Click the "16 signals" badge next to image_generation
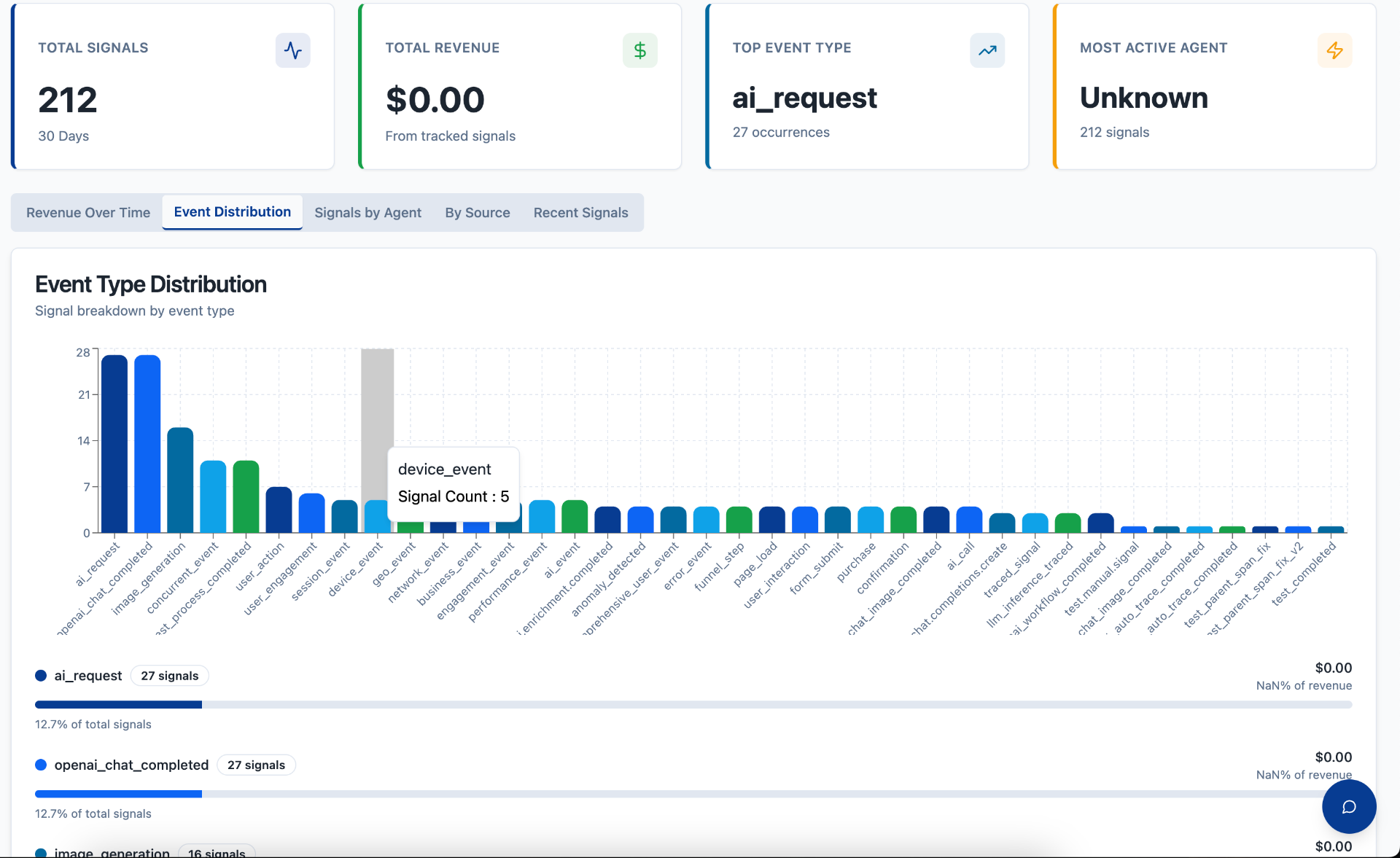The height and width of the screenshot is (858, 1400). pyautogui.click(x=217, y=851)
